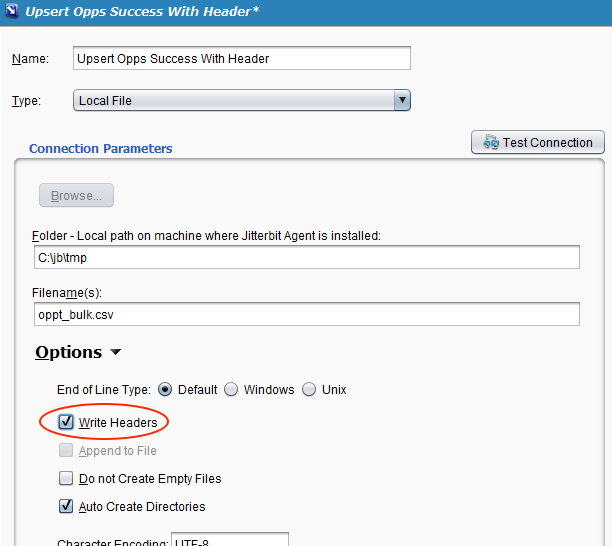The width and height of the screenshot is (612, 546).
Task: Uncheck Auto Create Directories
Action: 67,507
